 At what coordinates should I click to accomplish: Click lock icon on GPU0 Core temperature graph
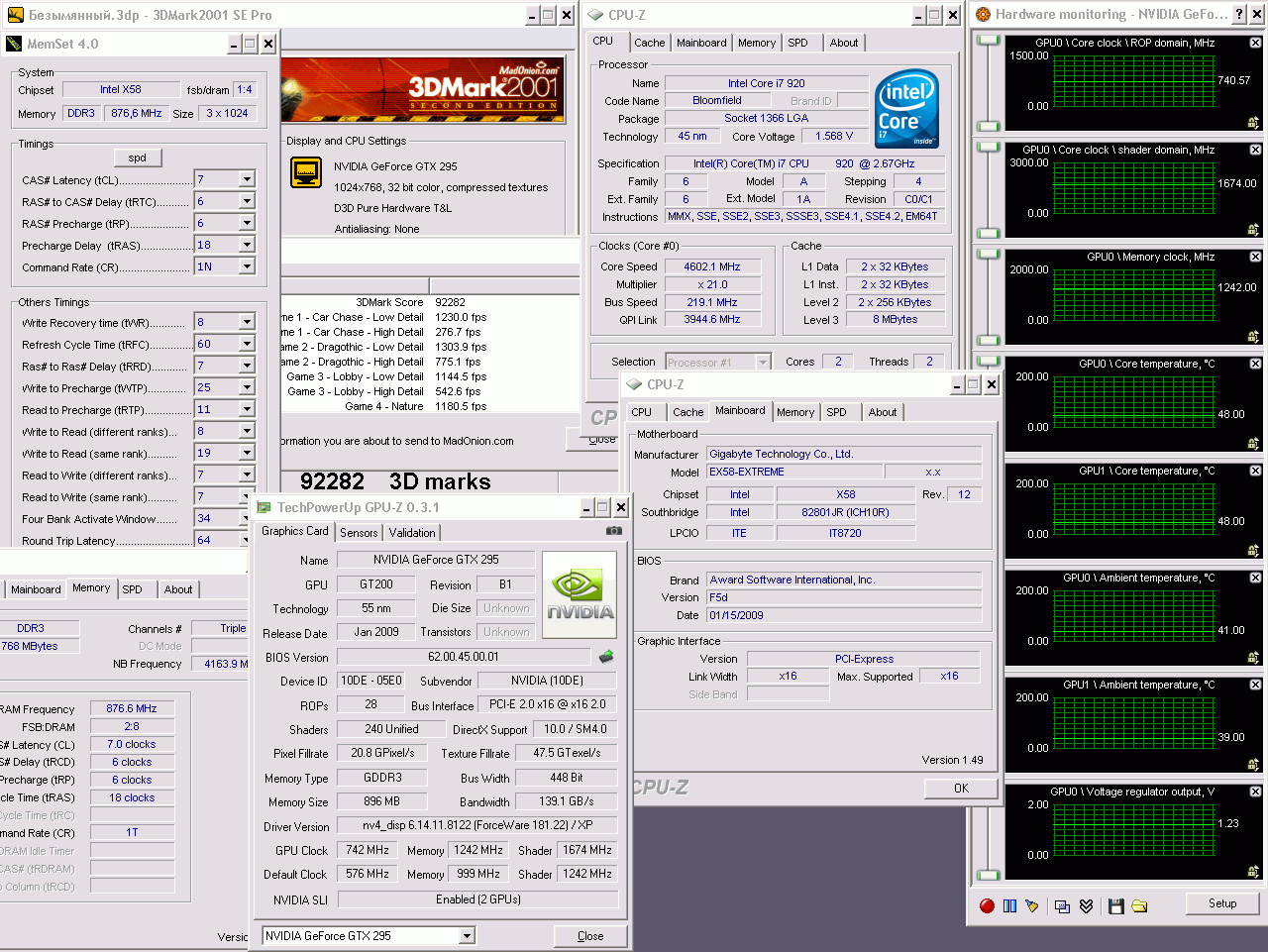point(1253,444)
